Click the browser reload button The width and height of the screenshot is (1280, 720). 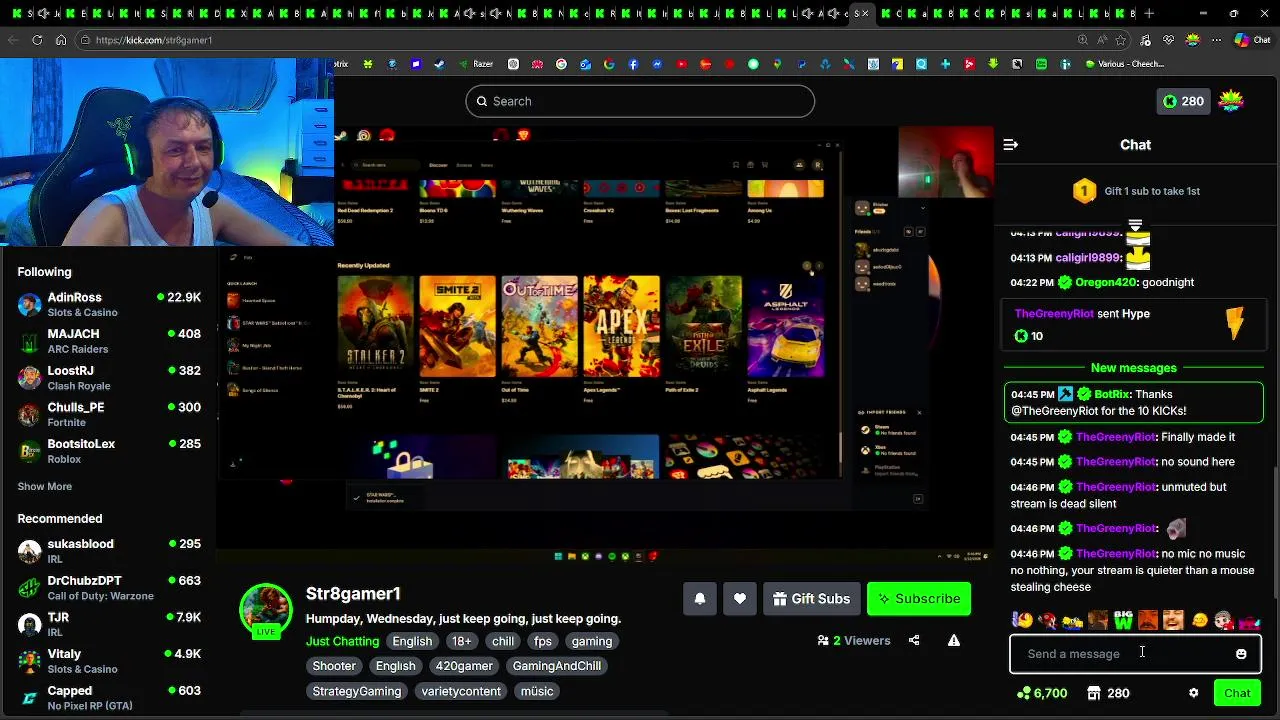(37, 40)
